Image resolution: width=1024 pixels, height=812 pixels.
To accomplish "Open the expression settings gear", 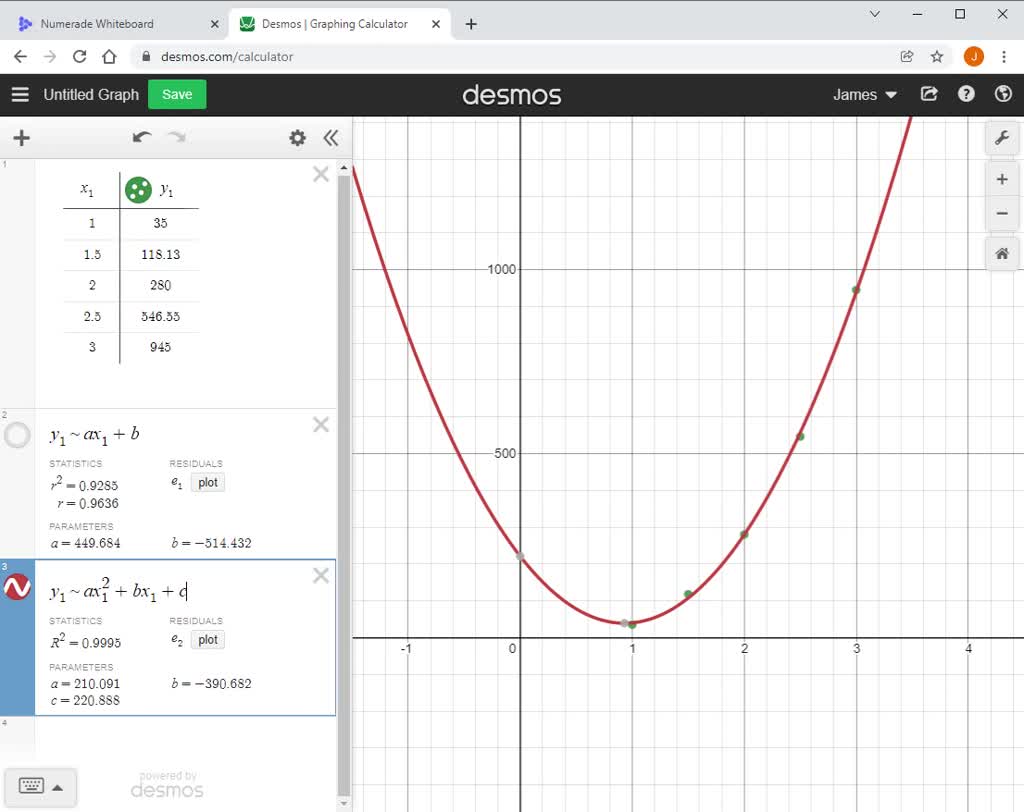I will [x=297, y=138].
